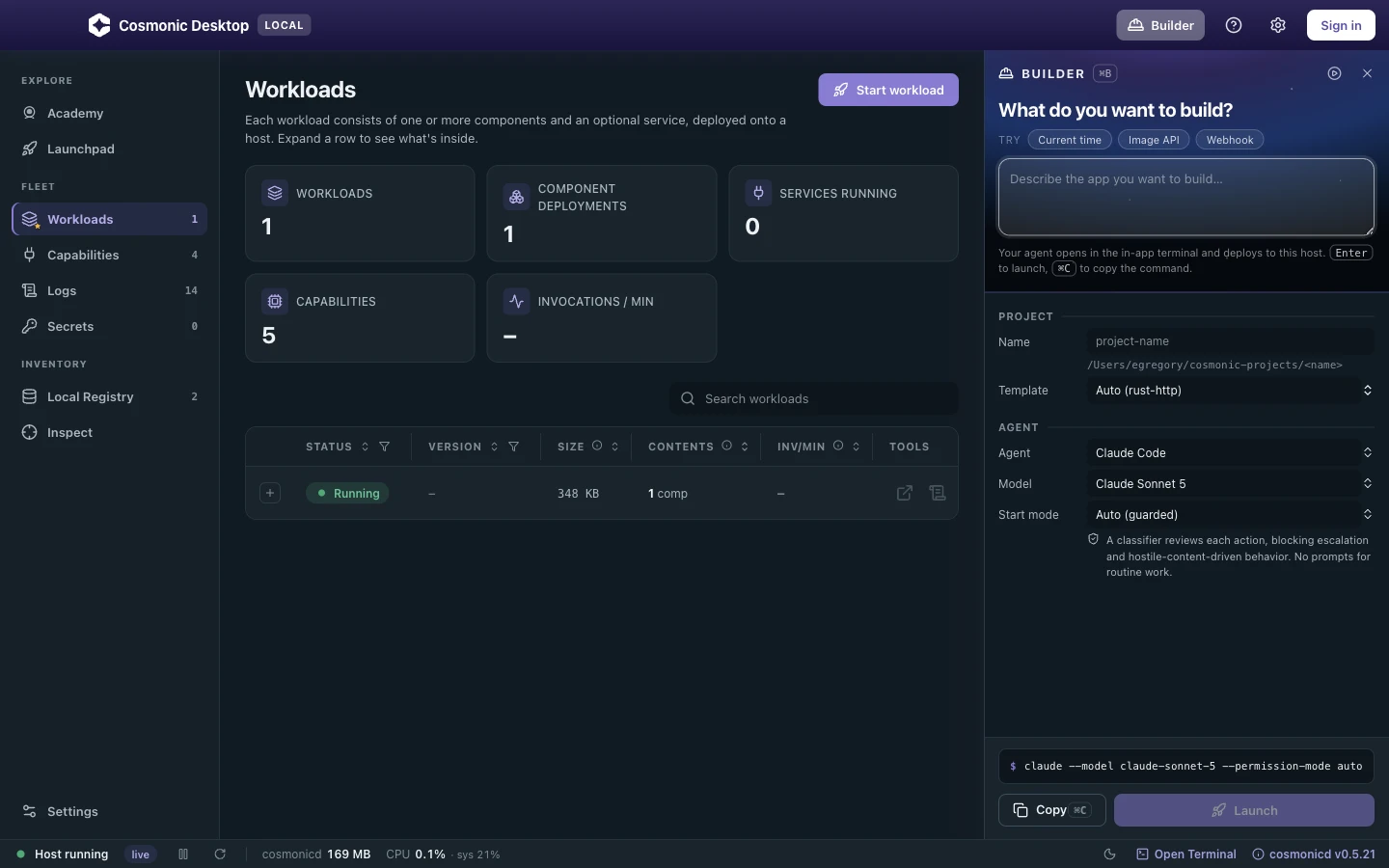Image resolution: width=1389 pixels, height=868 pixels.
Task: Open Capabilities in sidebar
Action: [x=109, y=255]
